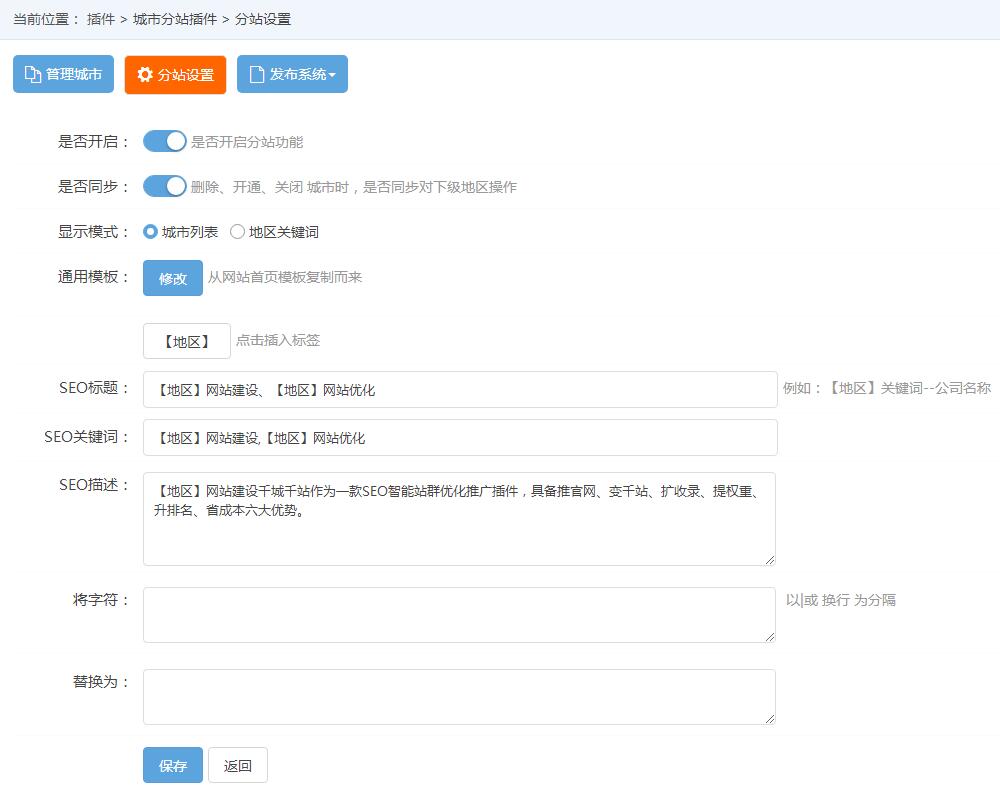The width and height of the screenshot is (1000, 798).
Task: Save settings with the 保存 button
Action: 173,766
